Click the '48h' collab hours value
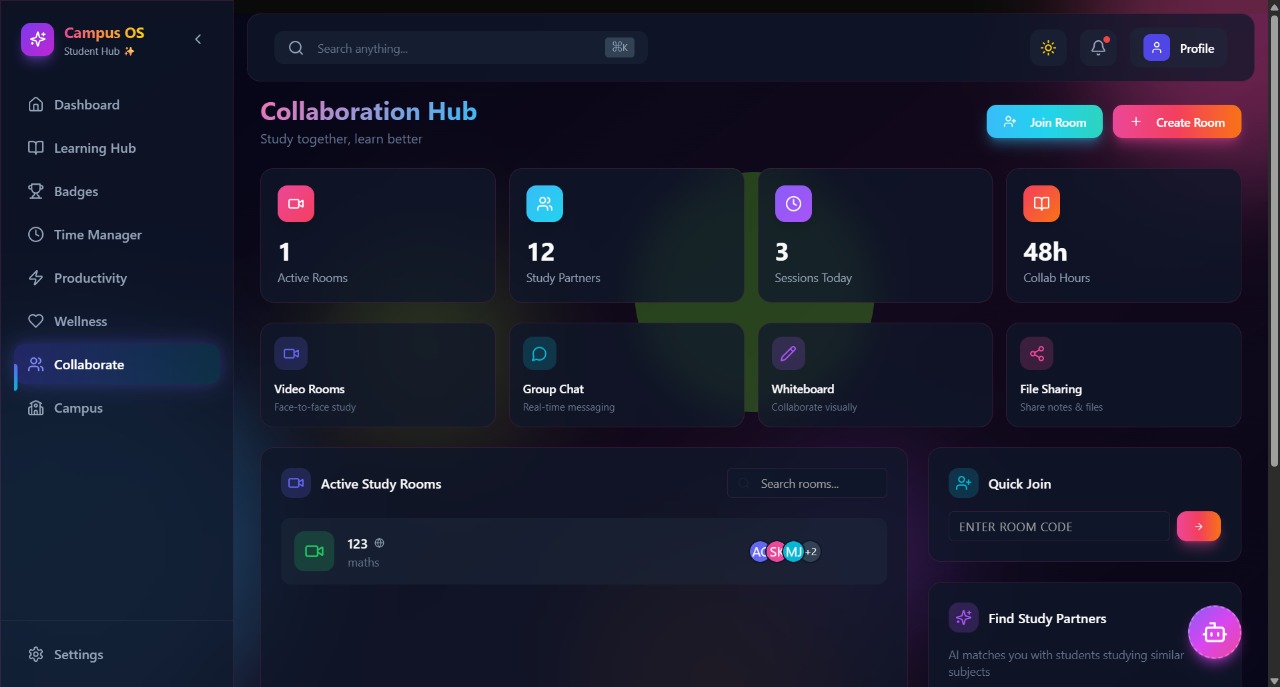1280x687 pixels. [x=1045, y=252]
